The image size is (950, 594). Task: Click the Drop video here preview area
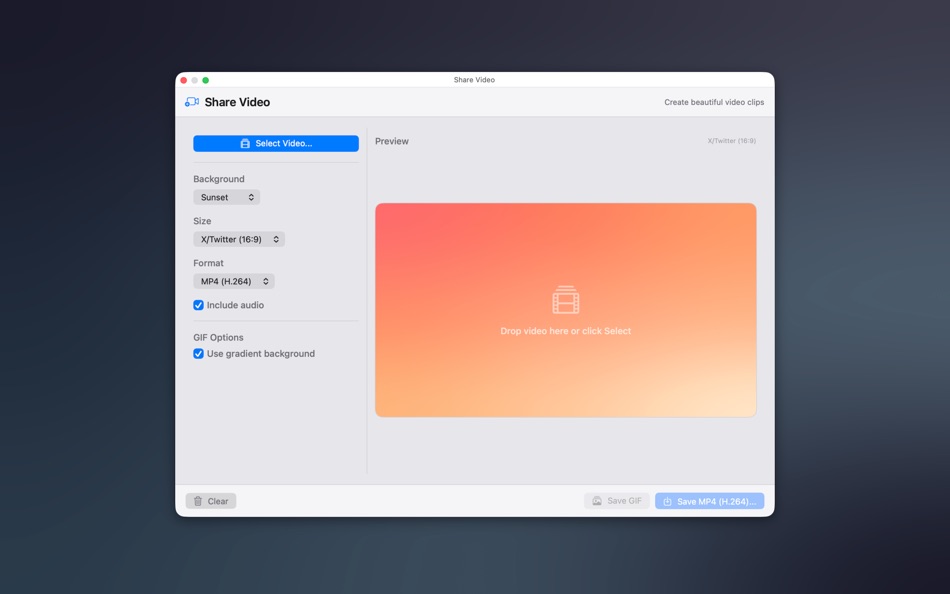565,309
